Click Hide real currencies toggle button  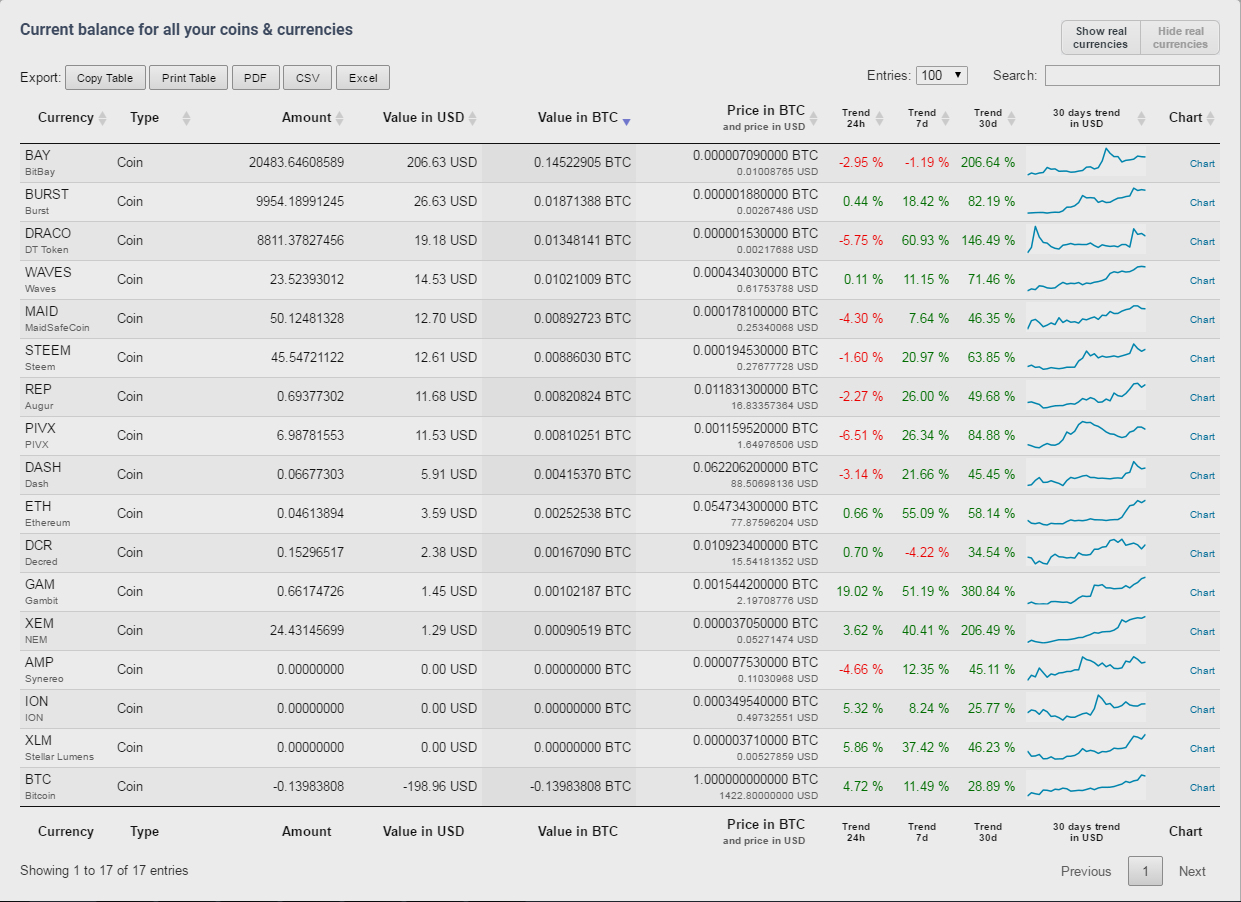[x=1180, y=38]
